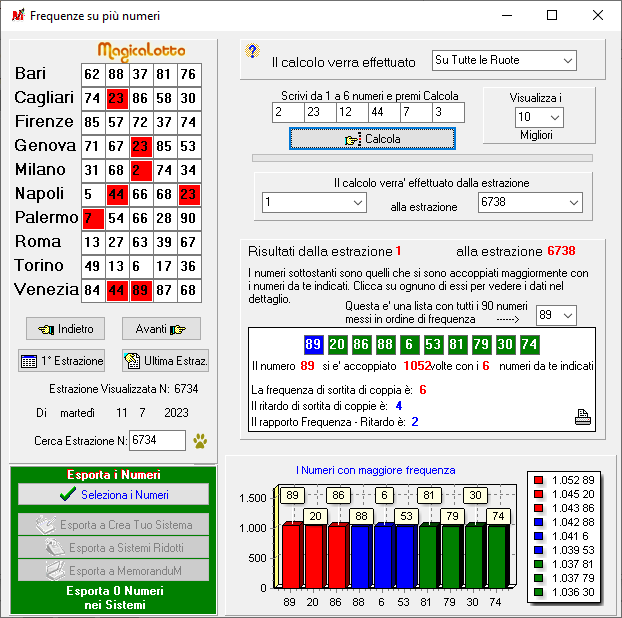Click highlighted 23 in Genova row
Image resolution: width=622 pixels, height=618 pixels.
[141, 146]
